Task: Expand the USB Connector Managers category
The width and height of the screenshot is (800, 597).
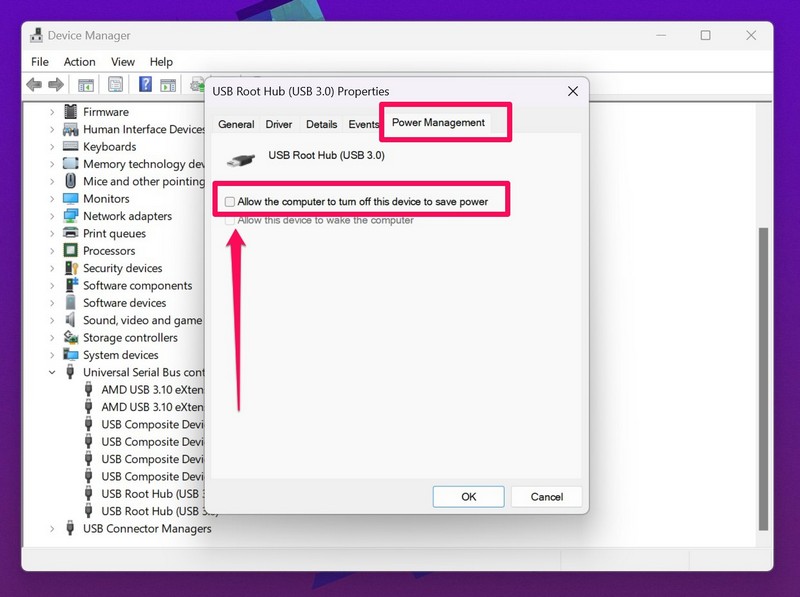Action: pos(52,529)
